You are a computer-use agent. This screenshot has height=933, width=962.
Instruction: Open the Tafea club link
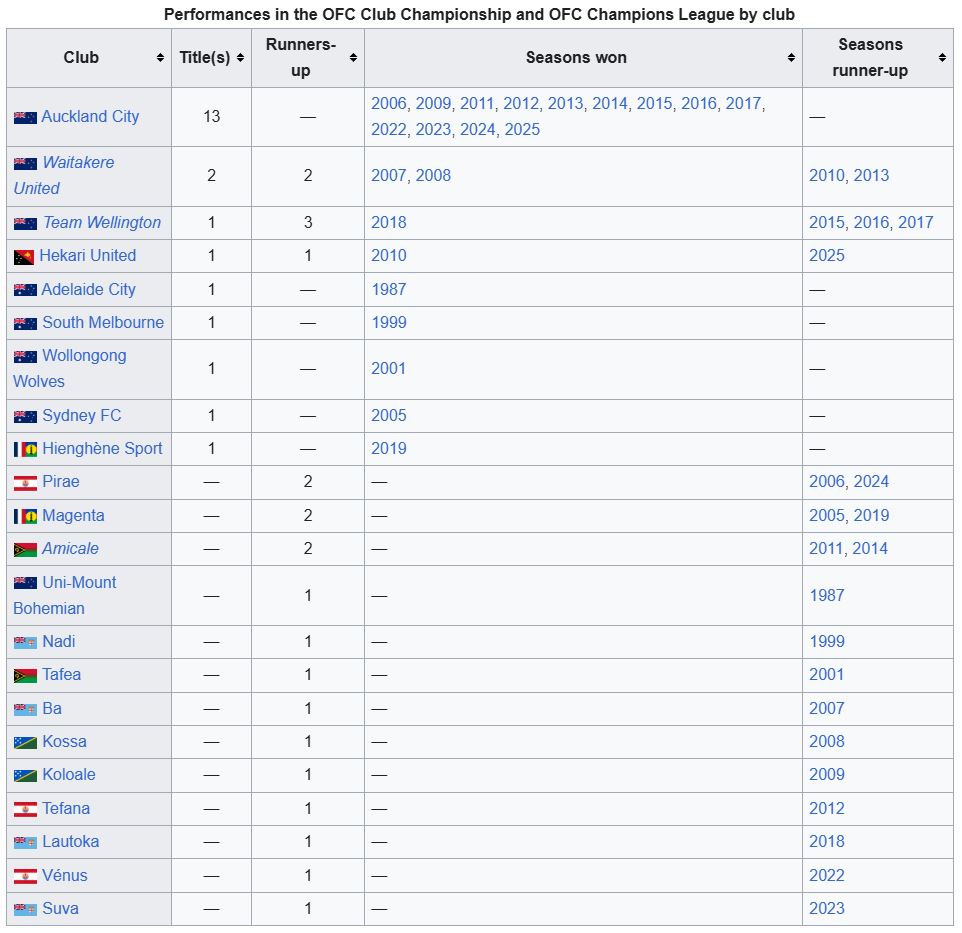pyautogui.click(x=61, y=675)
